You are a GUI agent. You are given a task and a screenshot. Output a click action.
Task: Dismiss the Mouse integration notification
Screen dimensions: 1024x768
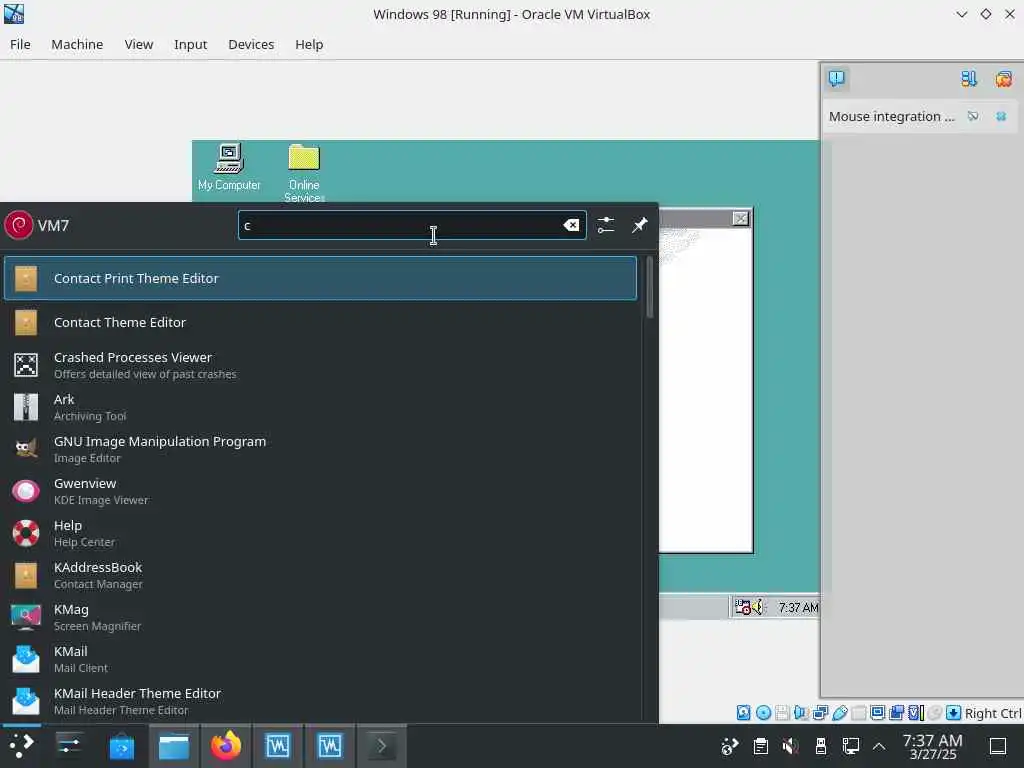point(1001,116)
